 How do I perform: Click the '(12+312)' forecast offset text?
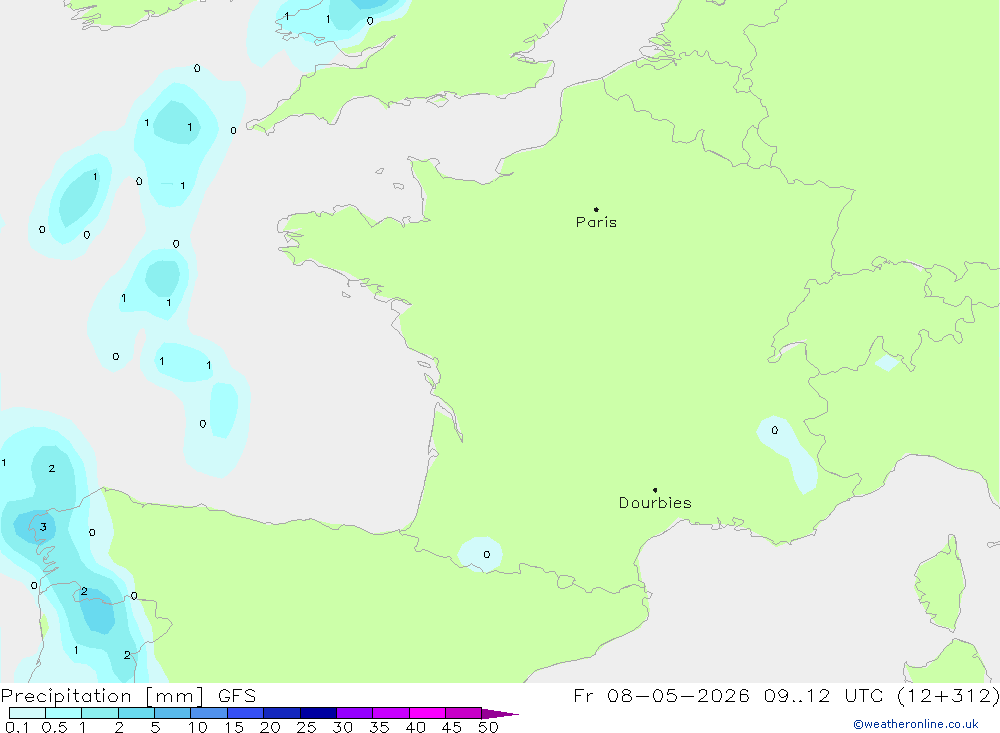click(948, 695)
